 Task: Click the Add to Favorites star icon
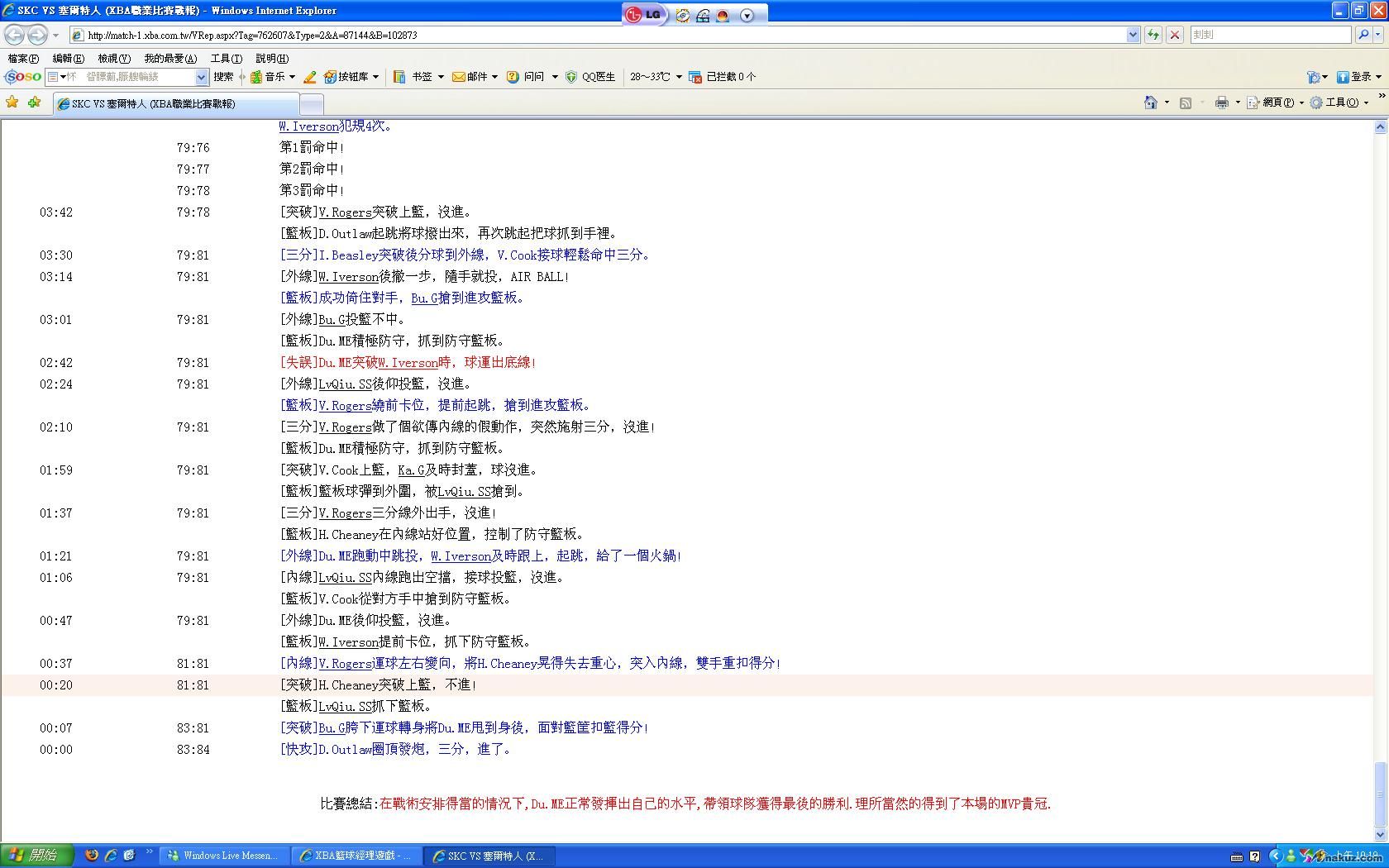pyautogui.click(x=34, y=102)
